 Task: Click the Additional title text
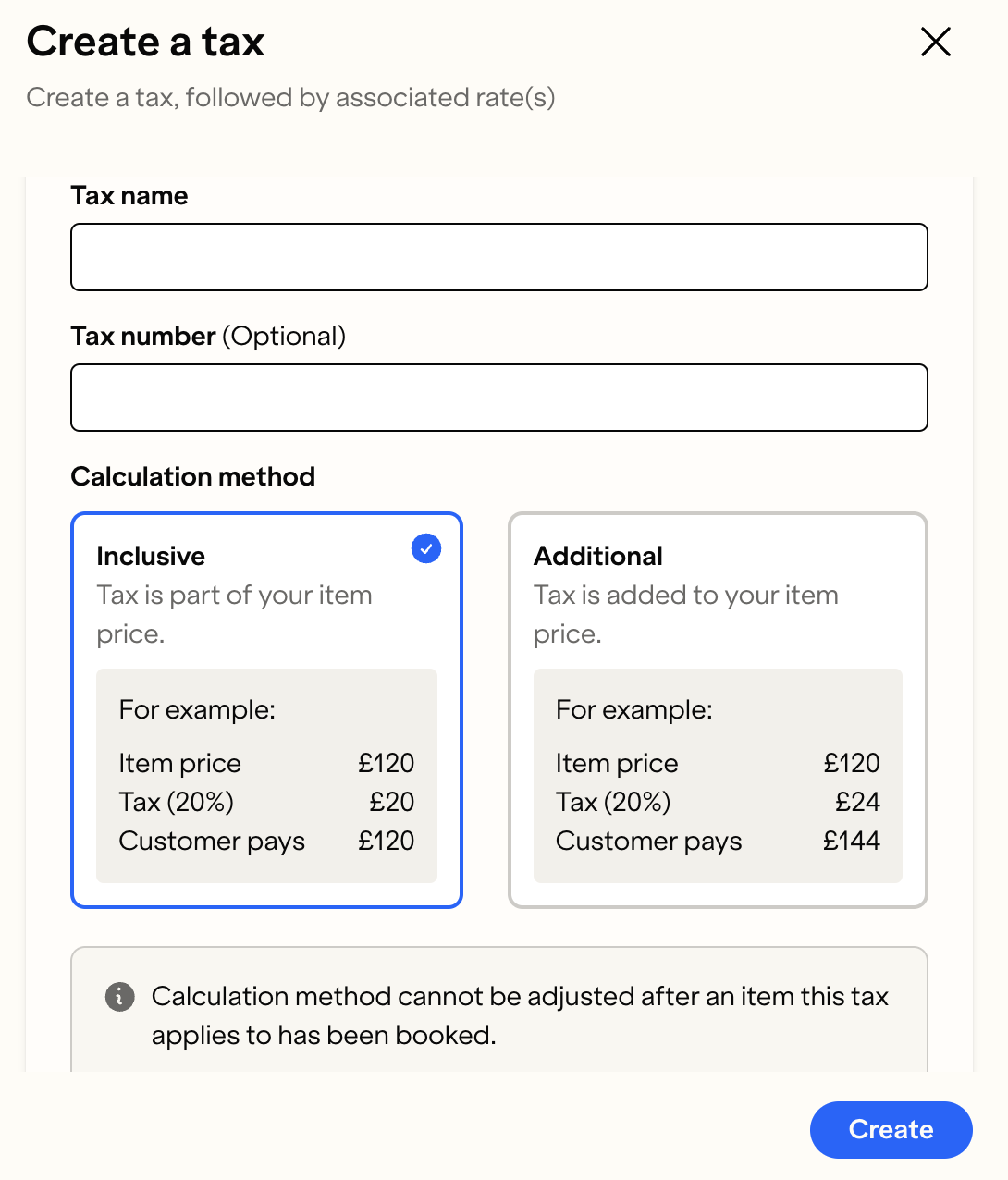tap(598, 556)
